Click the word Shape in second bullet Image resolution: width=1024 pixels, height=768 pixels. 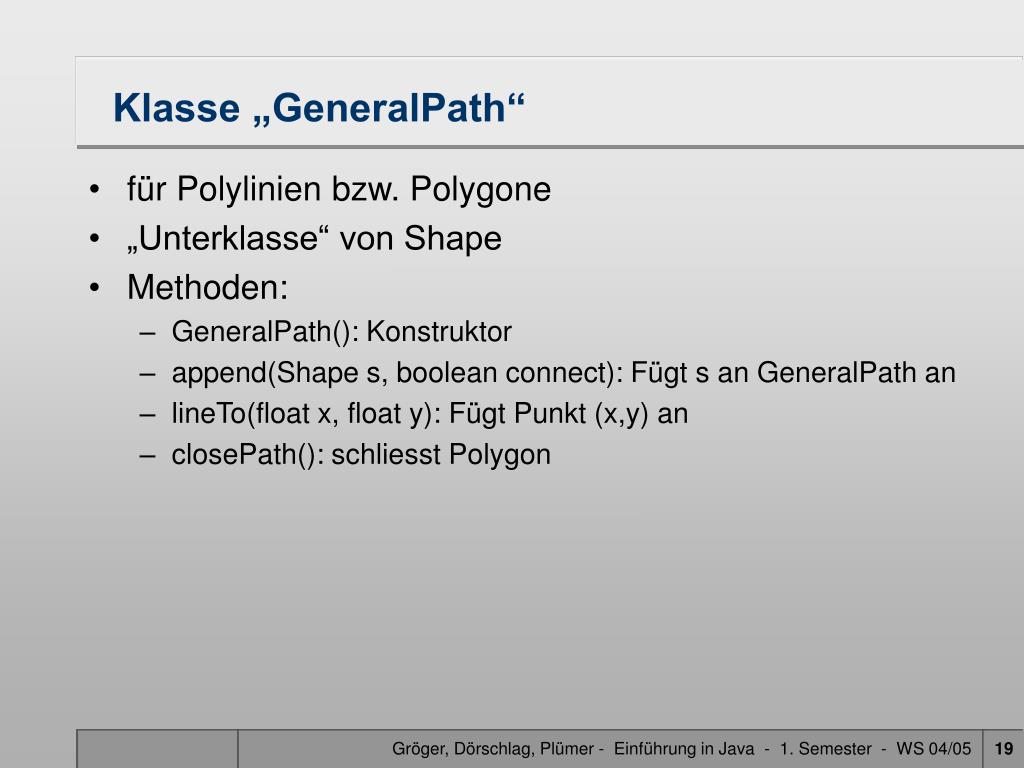tap(453, 238)
